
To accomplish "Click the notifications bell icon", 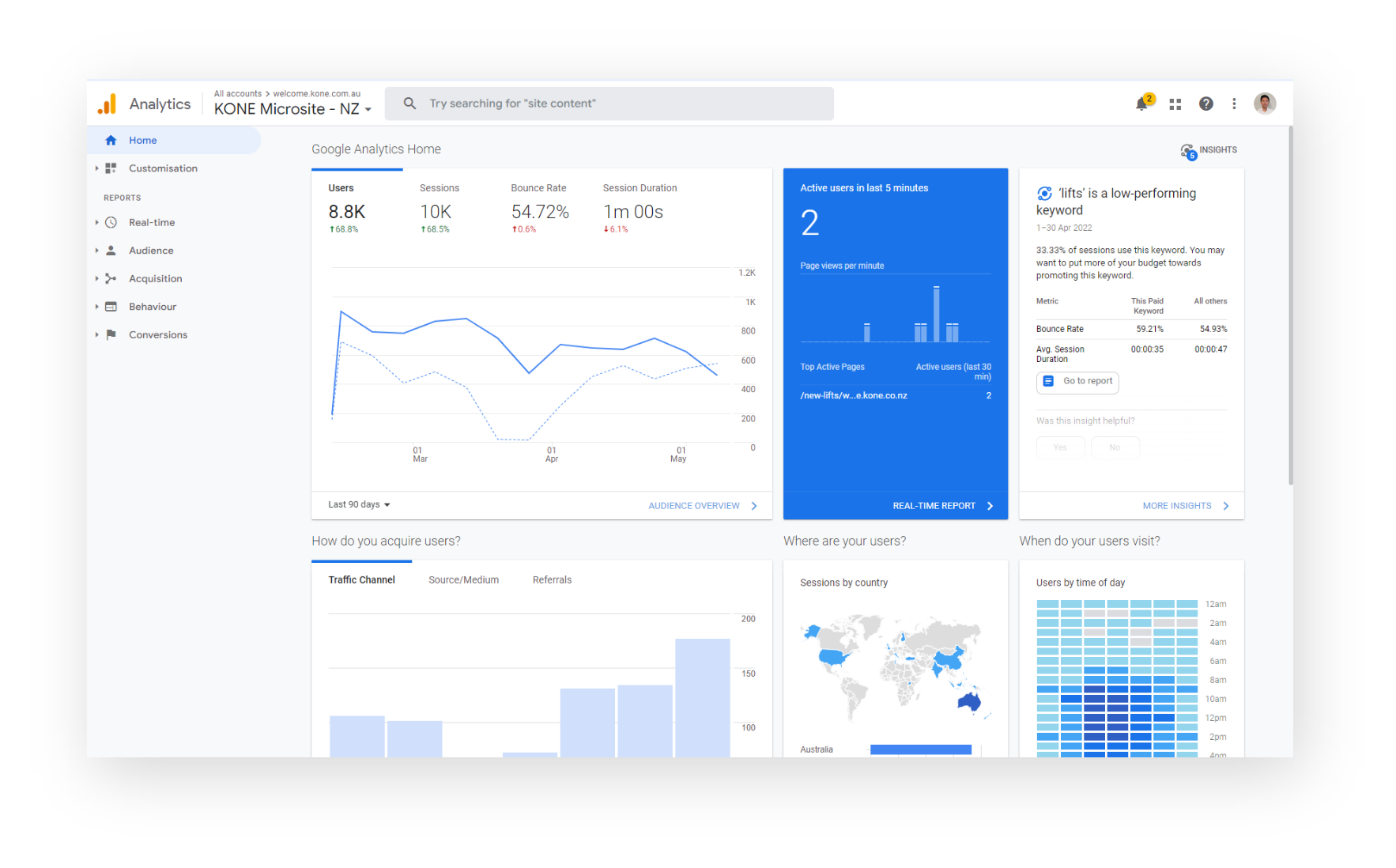I will pos(1141,104).
